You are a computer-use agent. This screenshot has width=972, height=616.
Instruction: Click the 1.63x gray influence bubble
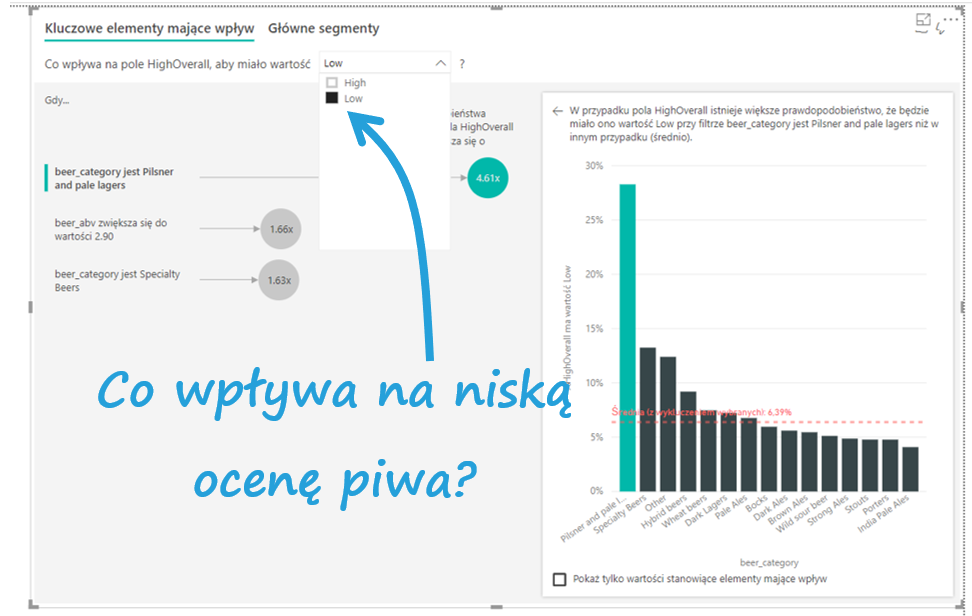tap(278, 281)
